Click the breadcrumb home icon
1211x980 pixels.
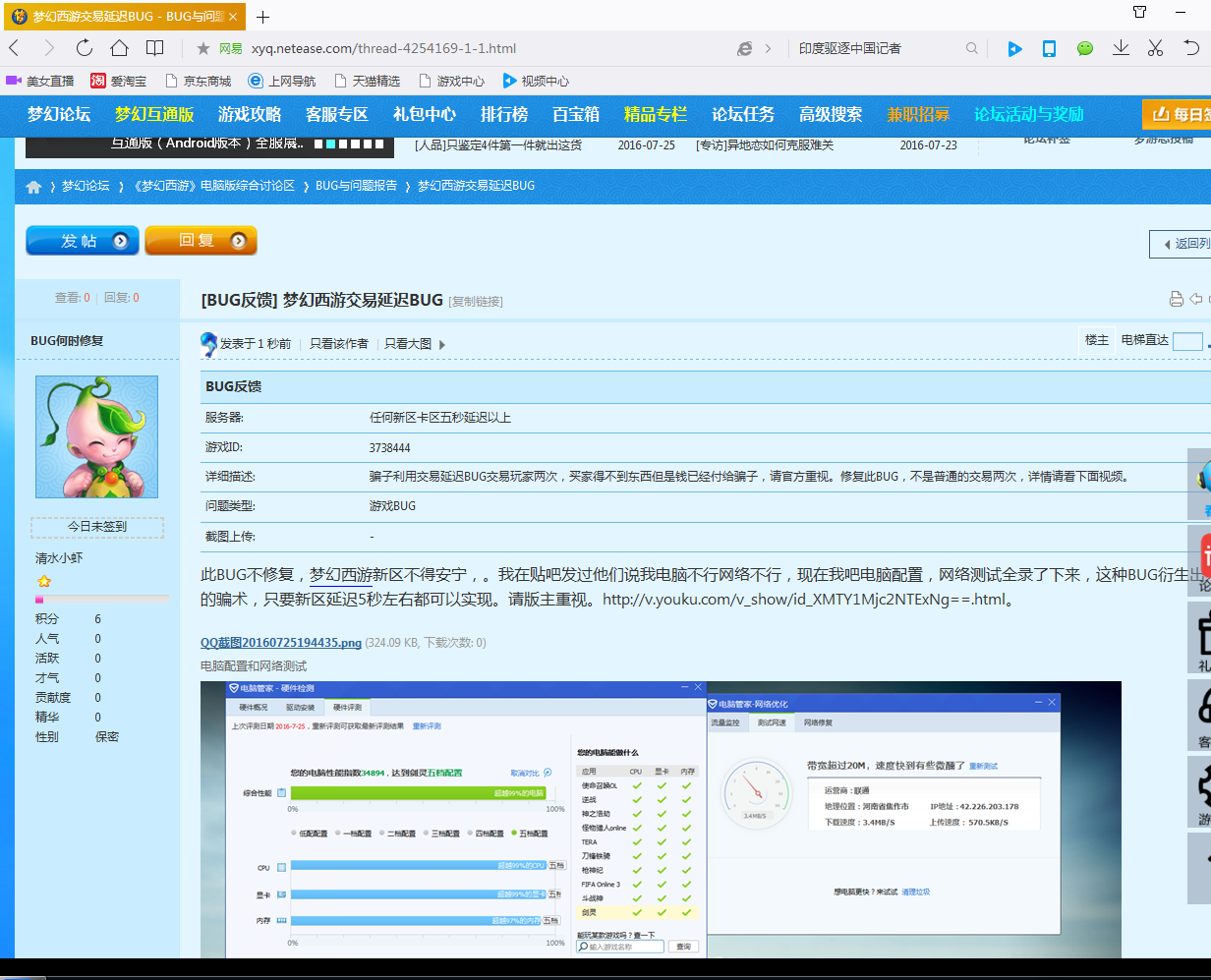[34, 186]
